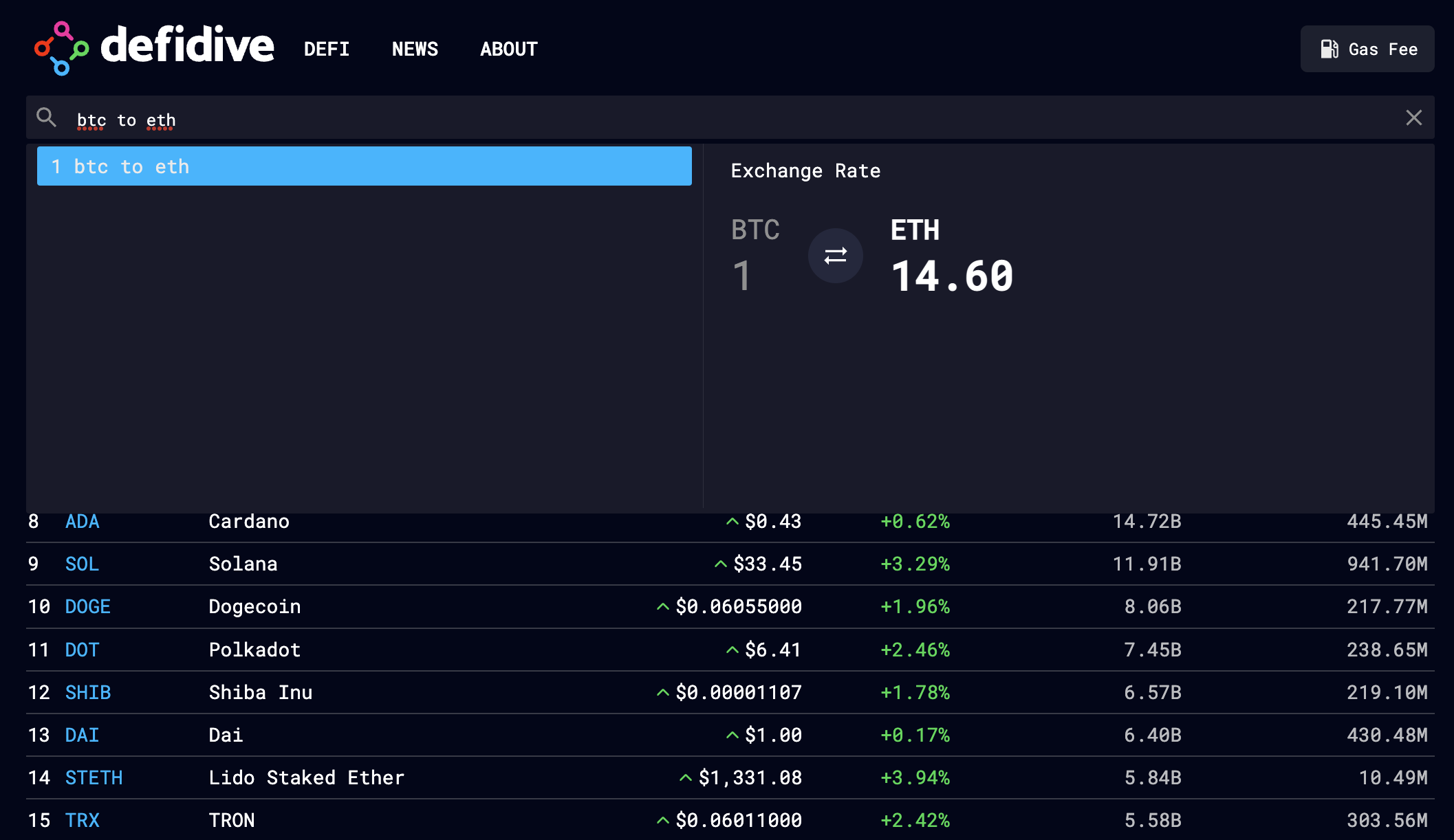The width and height of the screenshot is (1454, 840).
Task: Open the SOL ticker link
Action: pyautogui.click(x=83, y=564)
